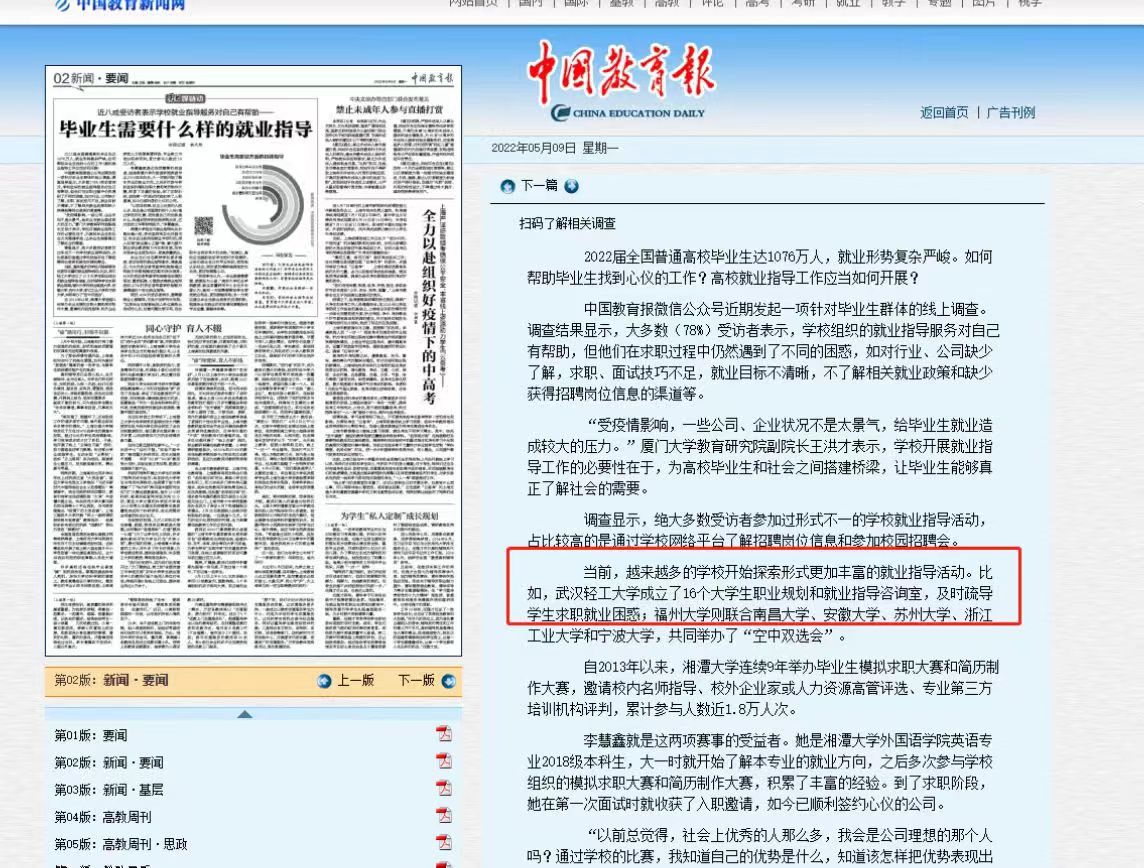Viewport: 1144px width, 868px height.
Task: Collapse the page list using triangle arrow
Action: tap(244, 714)
